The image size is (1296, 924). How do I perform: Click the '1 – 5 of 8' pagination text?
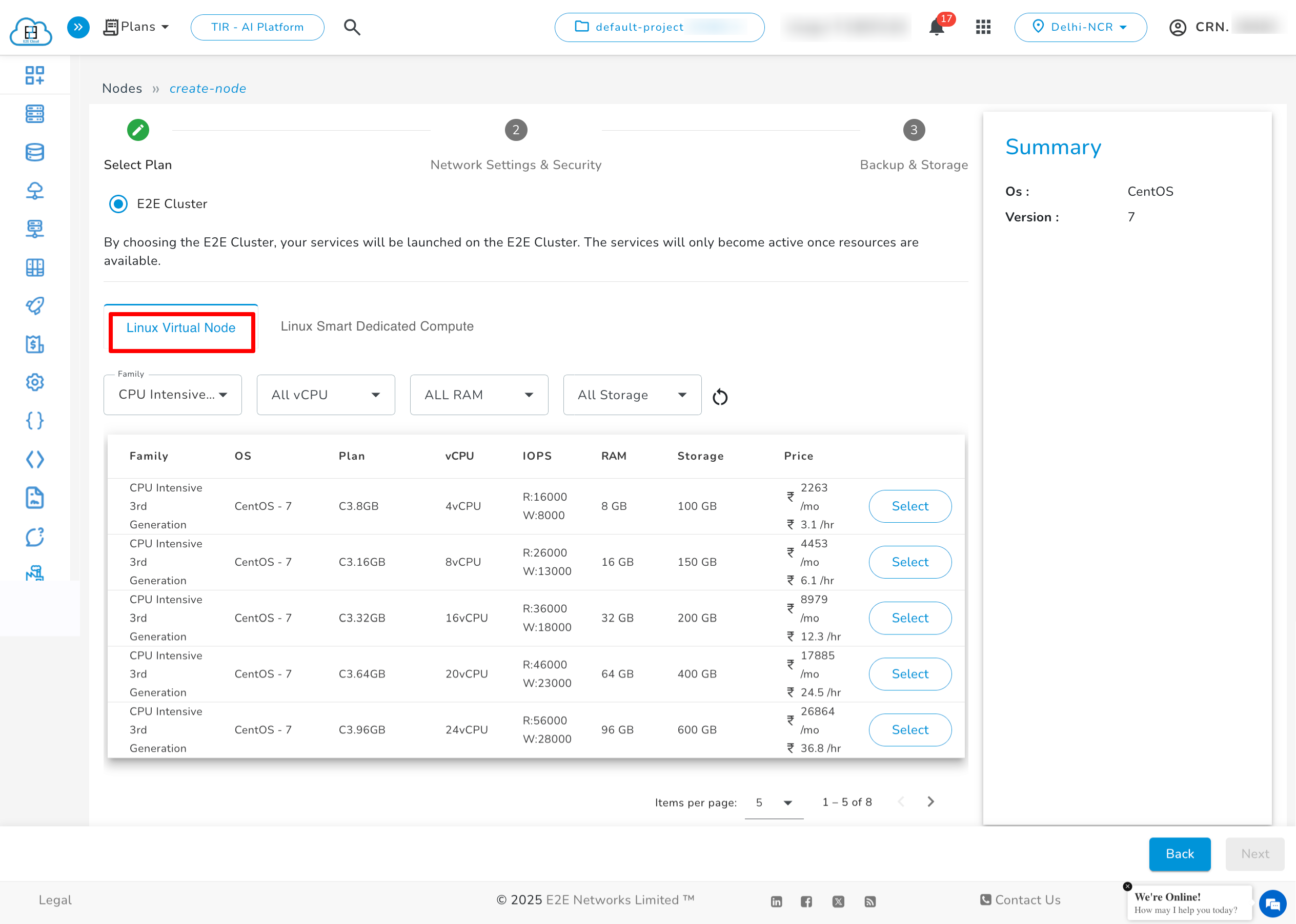pos(847,802)
